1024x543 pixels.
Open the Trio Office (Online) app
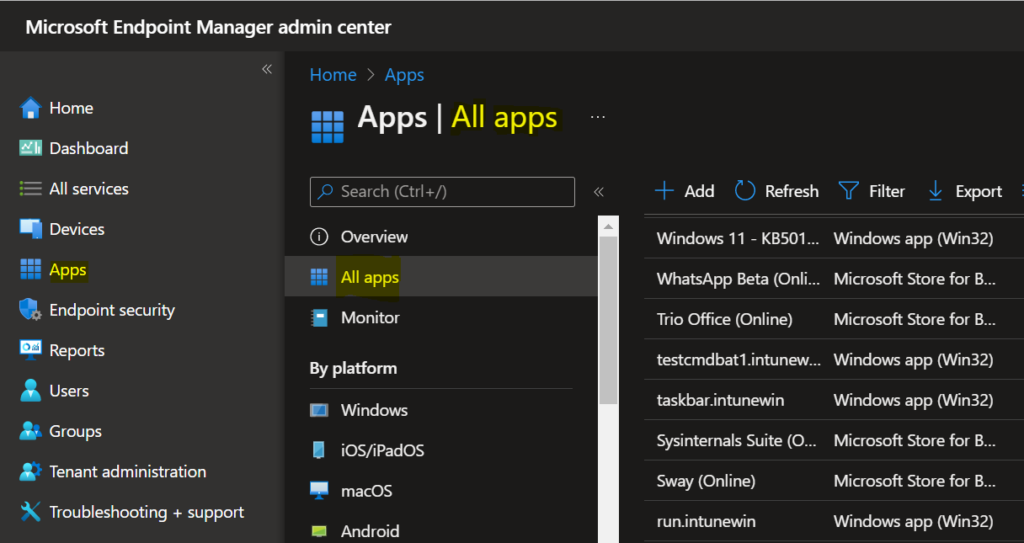point(724,320)
